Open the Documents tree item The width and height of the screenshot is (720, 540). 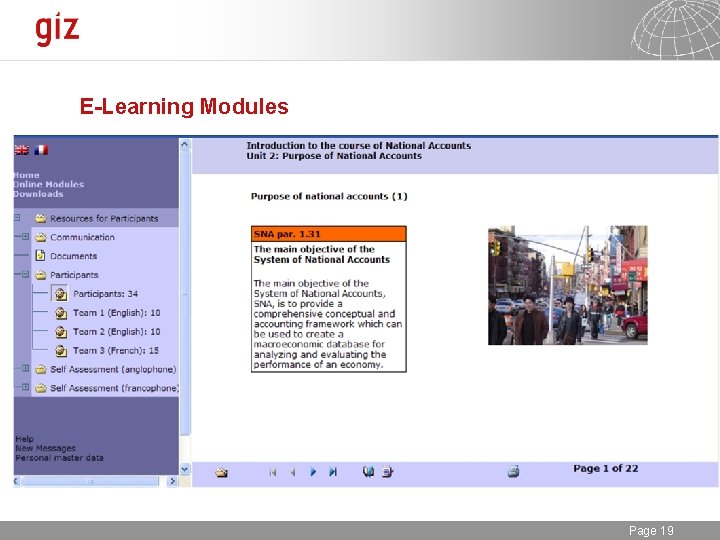point(73,256)
